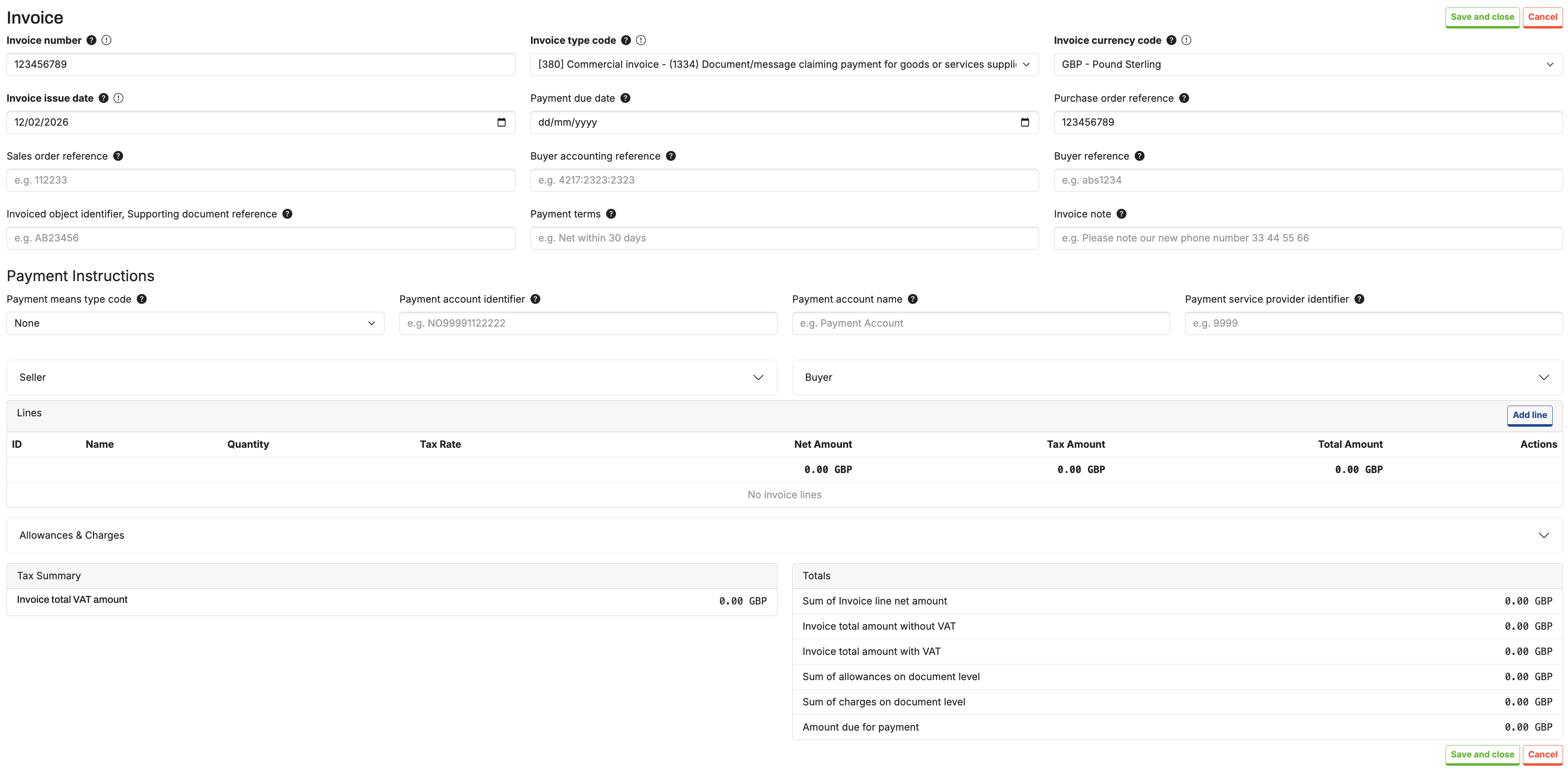Open Payment means type code dropdown

tap(196, 323)
